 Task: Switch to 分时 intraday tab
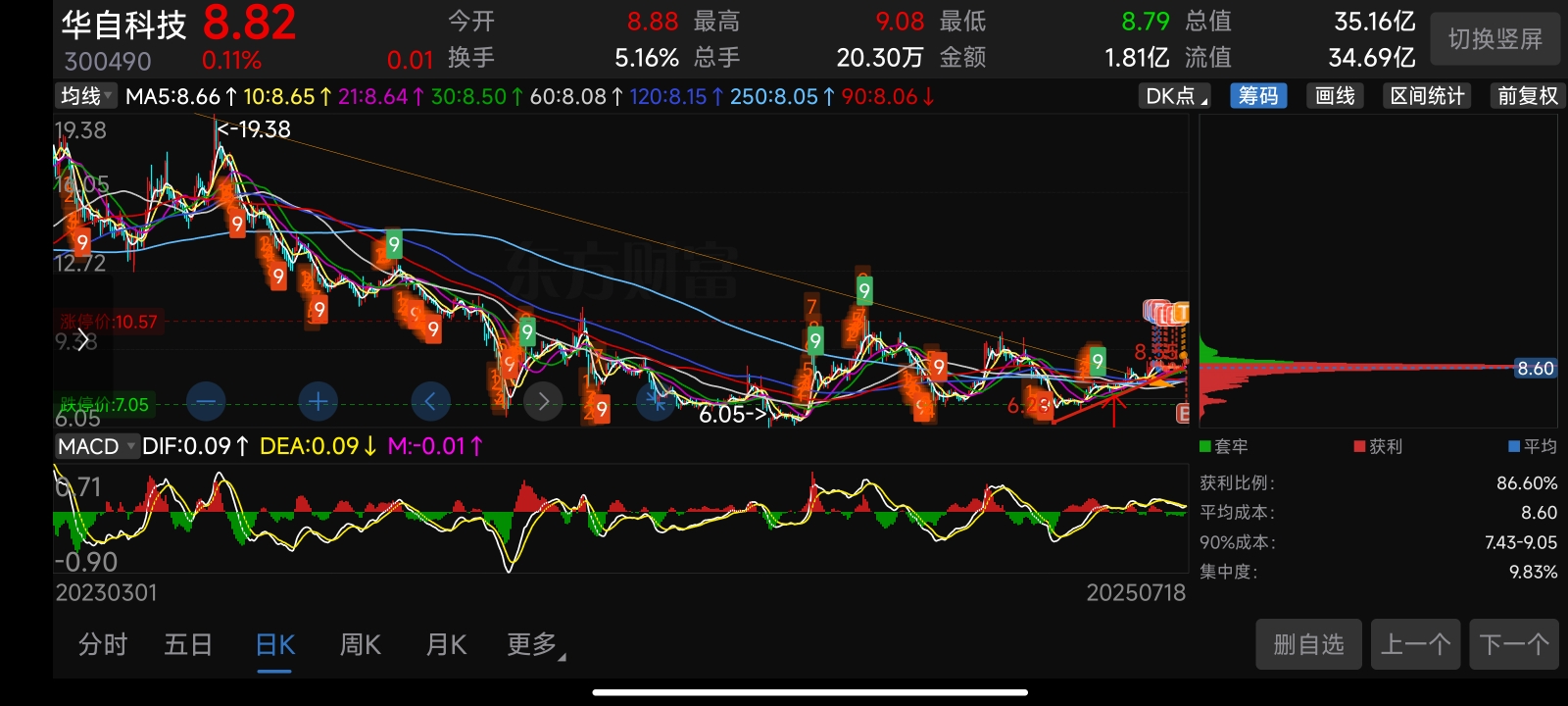pyautogui.click(x=103, y=644)
